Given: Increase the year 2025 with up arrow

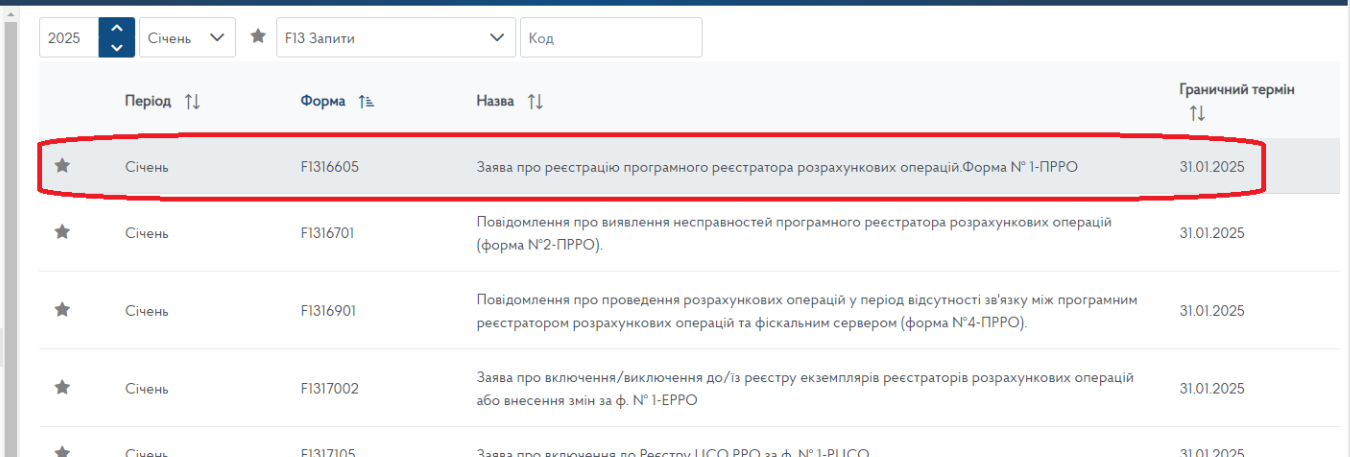Looking at the screenshot, I should 117,28.
